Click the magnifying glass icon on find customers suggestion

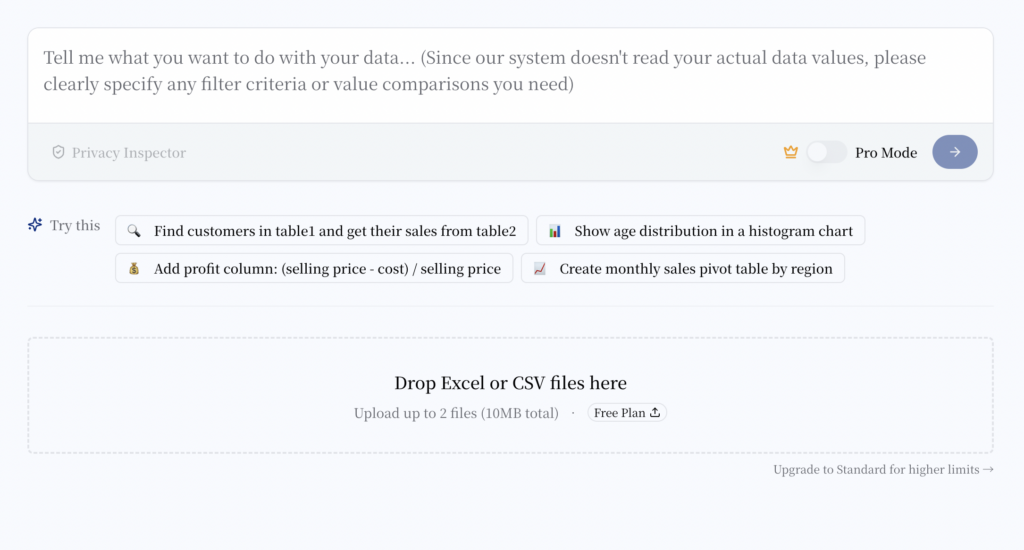coord(134,231)
